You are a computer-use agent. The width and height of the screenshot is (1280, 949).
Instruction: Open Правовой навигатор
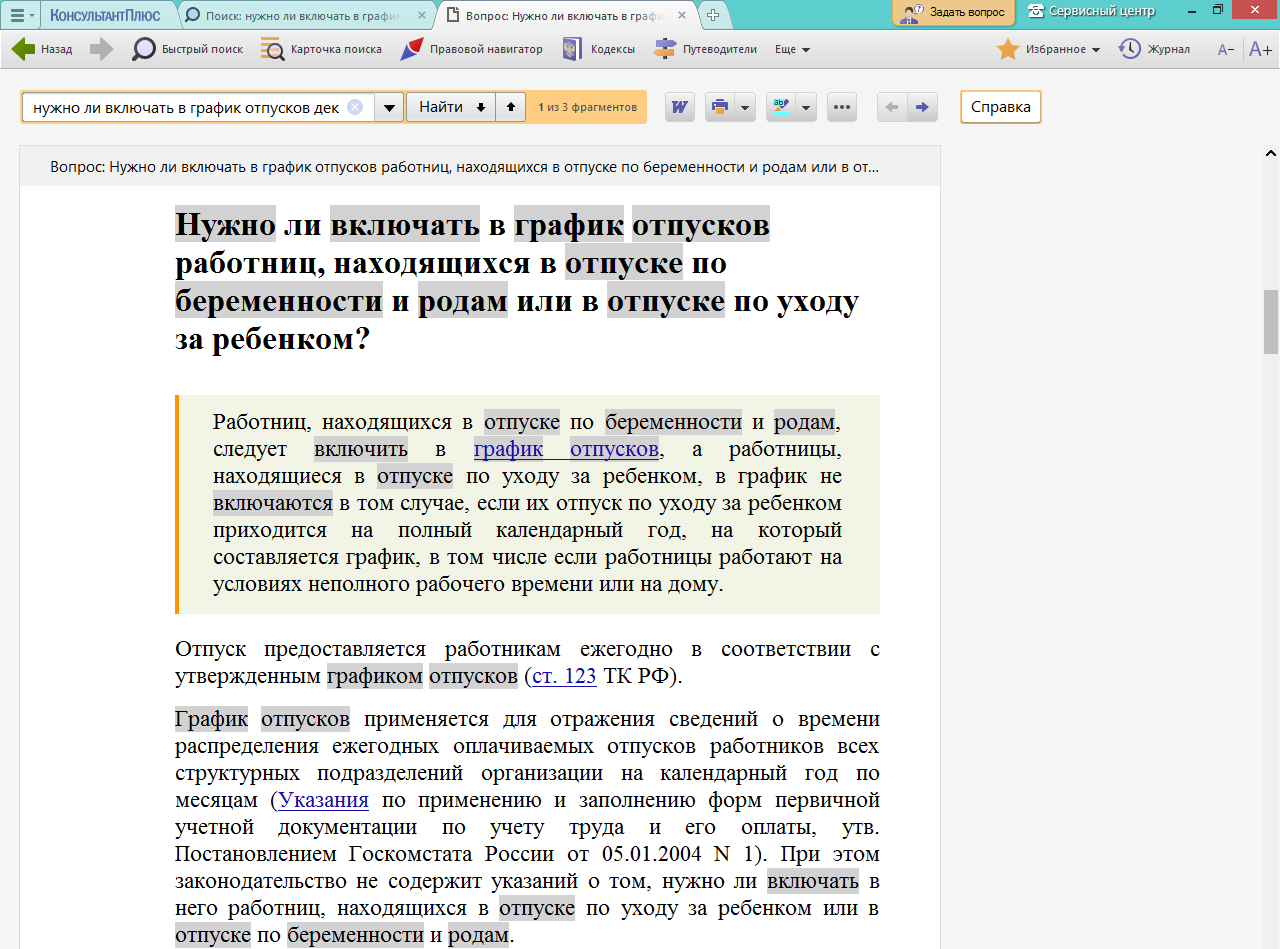pos(471,49)
